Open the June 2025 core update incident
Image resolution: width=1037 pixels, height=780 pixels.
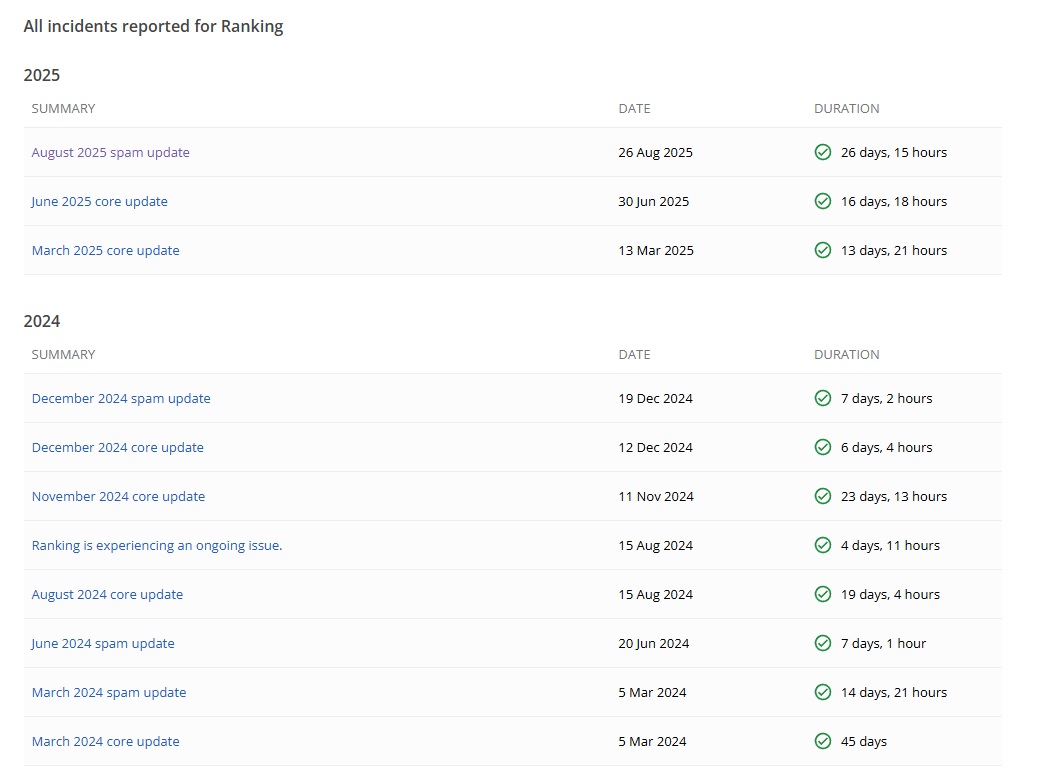[x=99, y=202]
